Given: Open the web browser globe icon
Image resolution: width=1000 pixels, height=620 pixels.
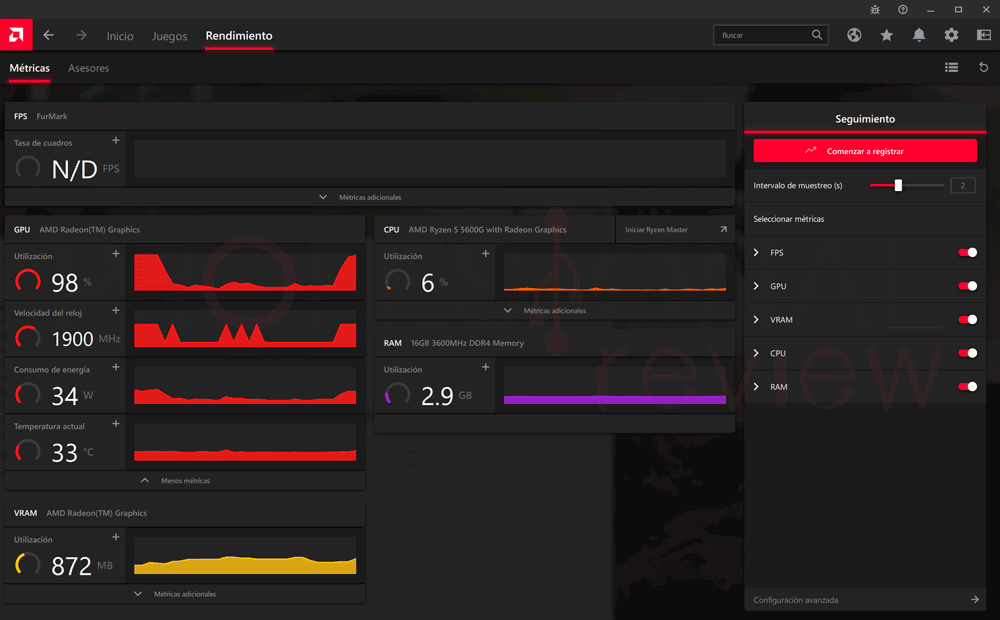Looking at the screenshot, I should [854, 35].
